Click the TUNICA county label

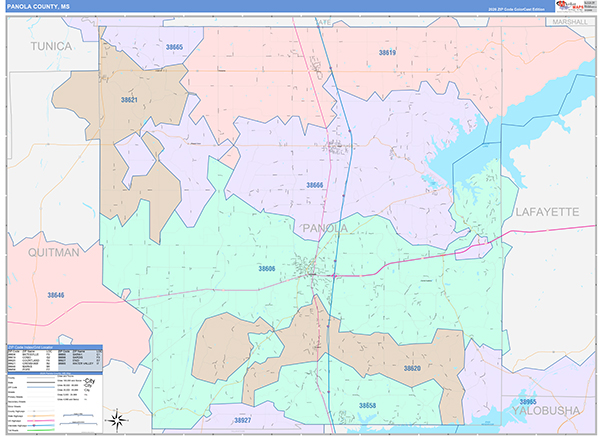point(51,46)
